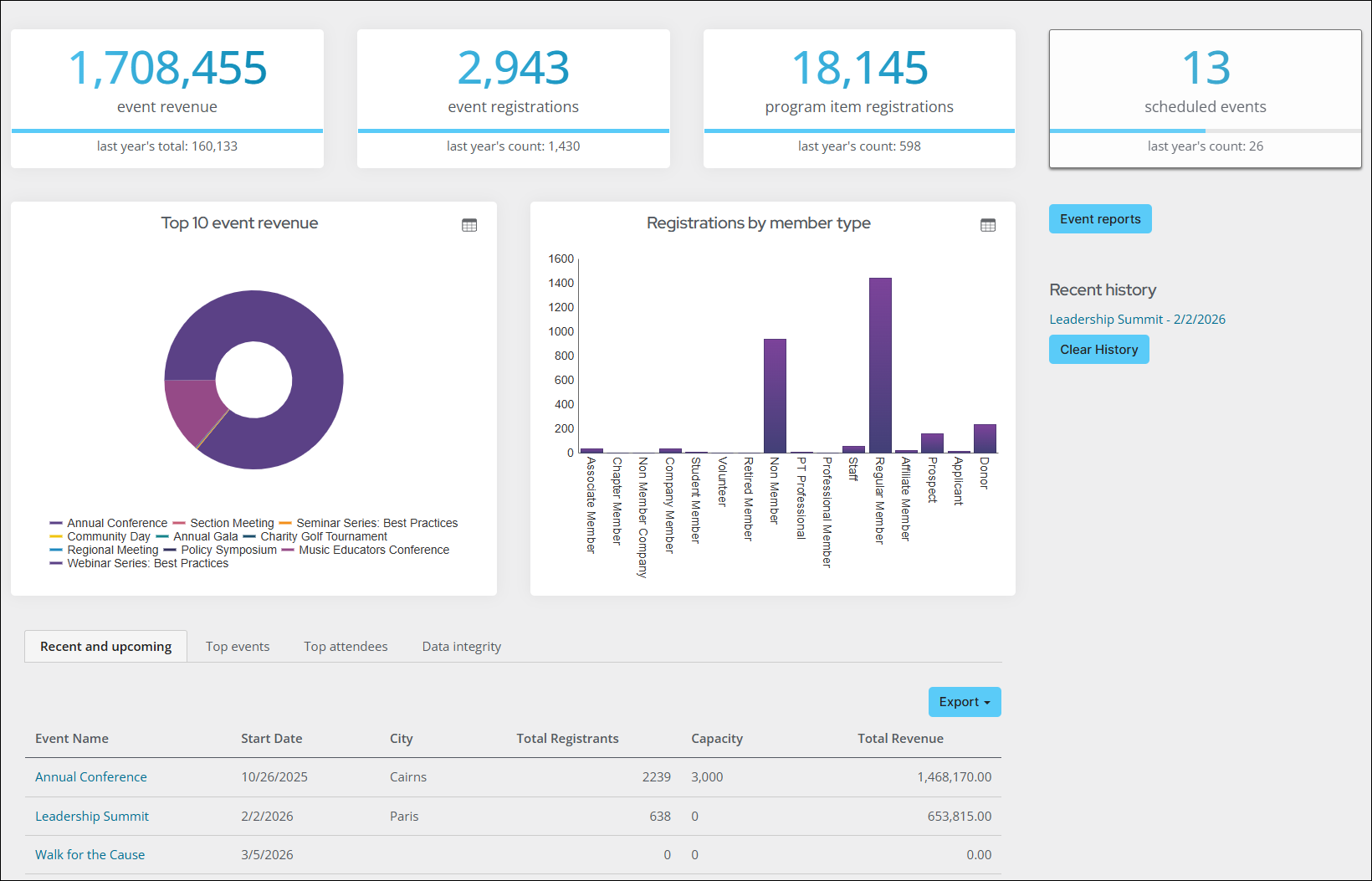Toggle Charity Golf Tournament legend entry

point(323,536)
